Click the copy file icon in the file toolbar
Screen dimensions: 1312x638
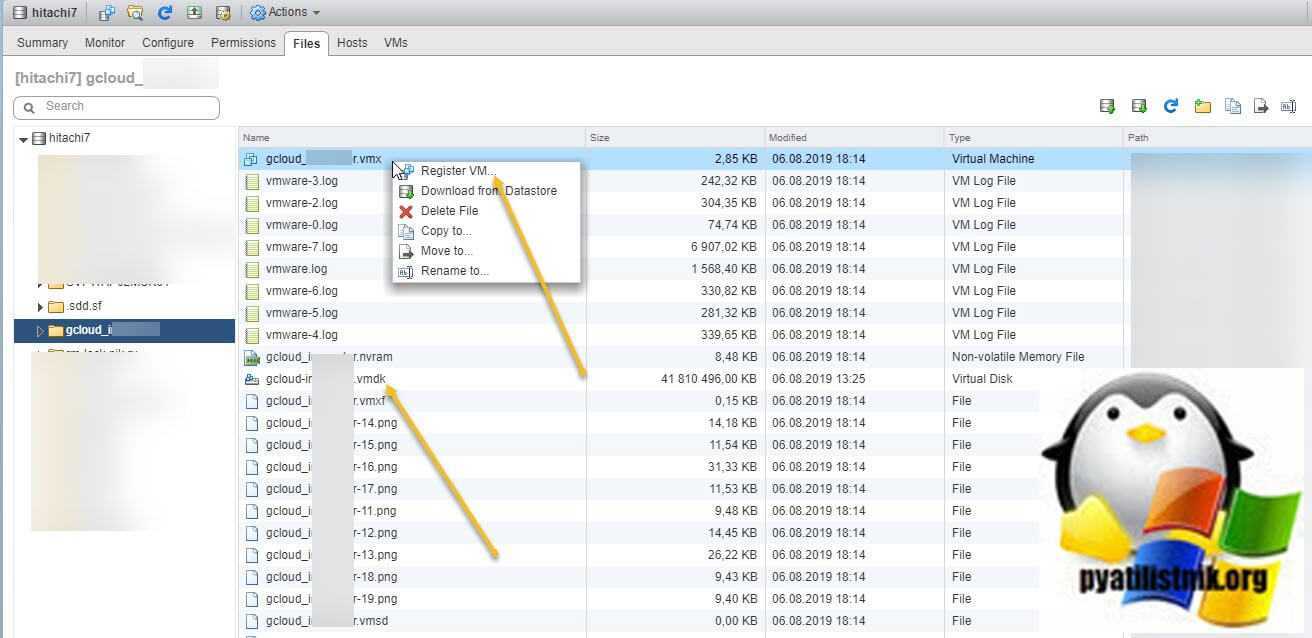tap(1232, 106)
